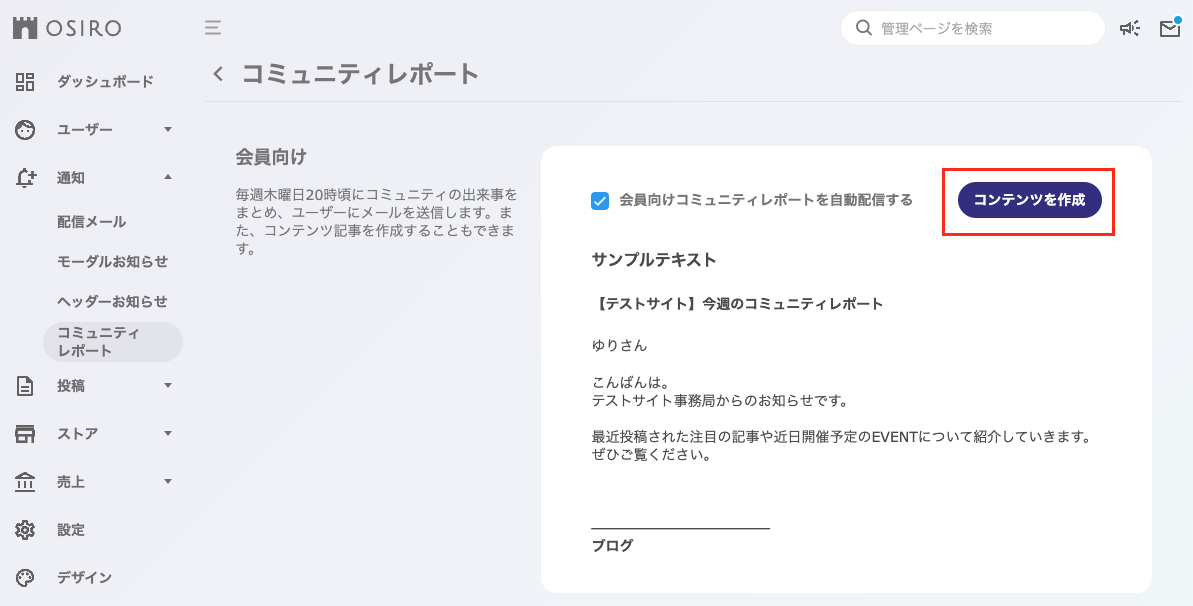Click the コンテンツを作成 button
Screen dimensions: 1193x606
point(1029,200)
